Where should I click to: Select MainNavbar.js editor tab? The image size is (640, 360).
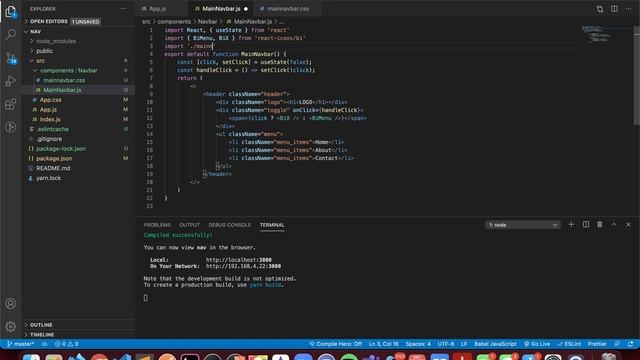(x=221, y=9)
